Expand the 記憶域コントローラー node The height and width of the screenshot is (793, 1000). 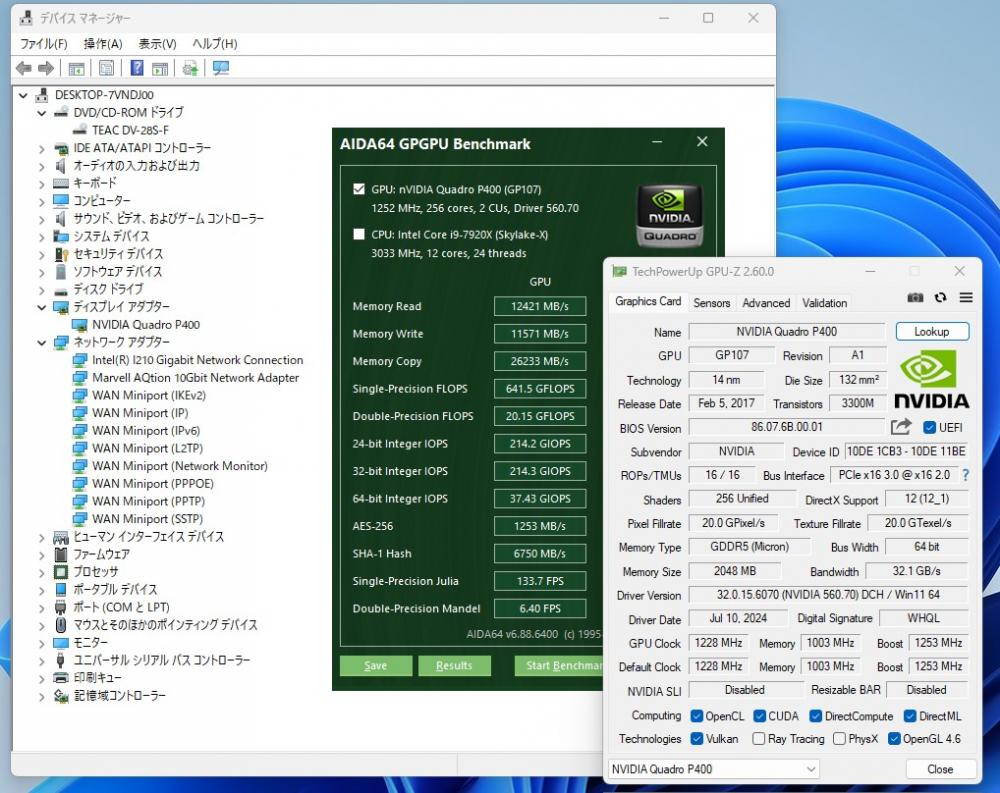click(41, 696)
